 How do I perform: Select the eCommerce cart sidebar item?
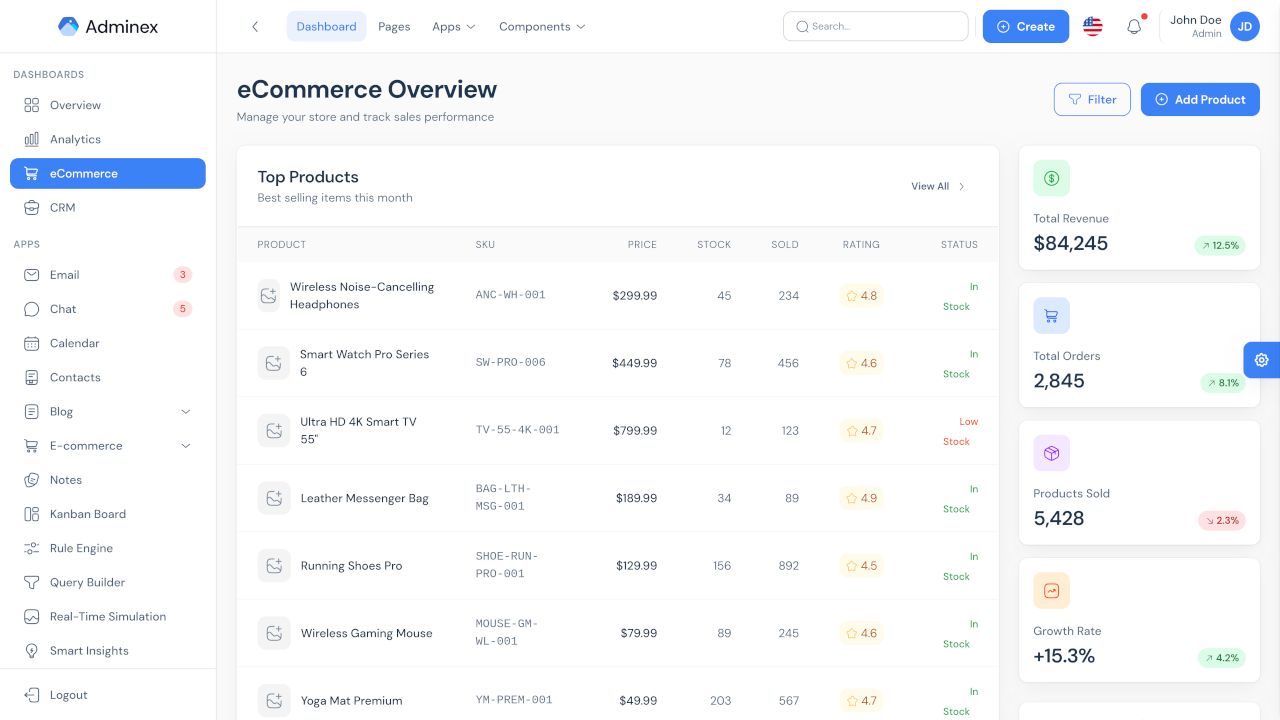click(108, 173)
